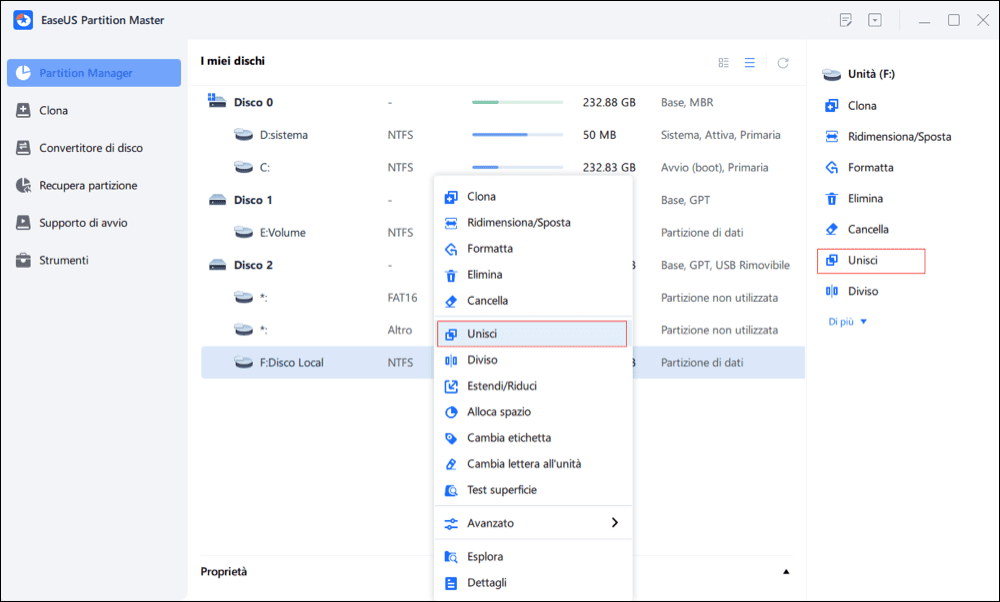This screenshot has height=602, width=1000.
Task: Click the D:sistema usage bar
Action: pos(517,135)
